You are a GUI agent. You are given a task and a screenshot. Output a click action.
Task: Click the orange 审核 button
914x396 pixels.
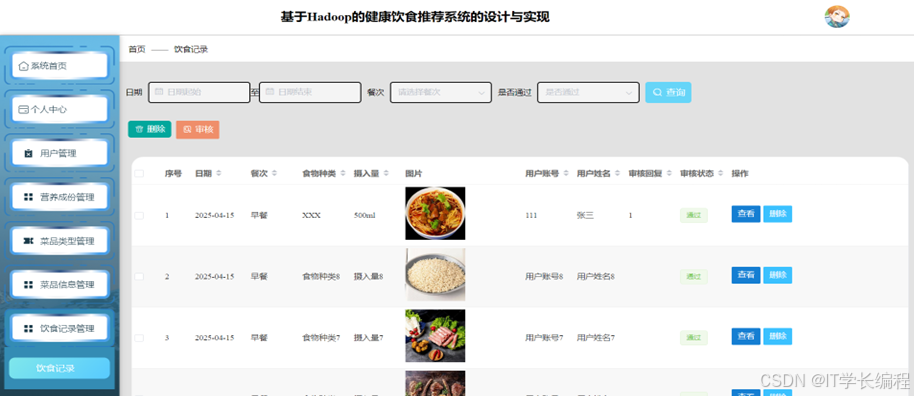(x=198, y=129)
